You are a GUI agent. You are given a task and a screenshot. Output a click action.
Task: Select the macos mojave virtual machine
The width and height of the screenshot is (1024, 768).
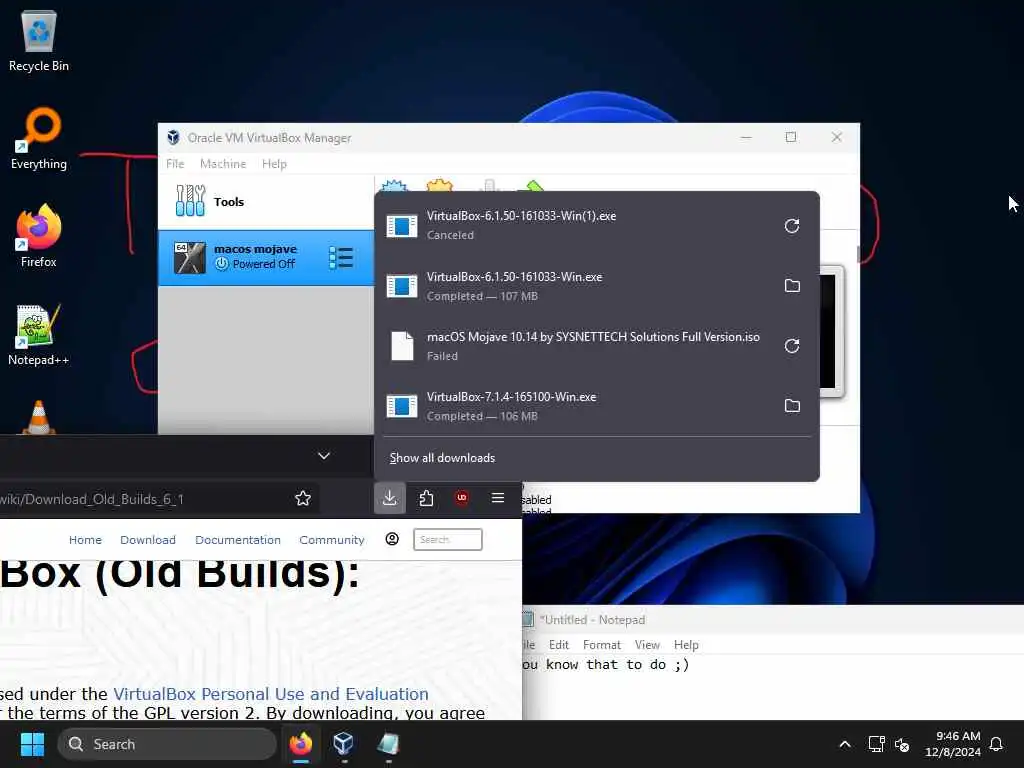266,257
